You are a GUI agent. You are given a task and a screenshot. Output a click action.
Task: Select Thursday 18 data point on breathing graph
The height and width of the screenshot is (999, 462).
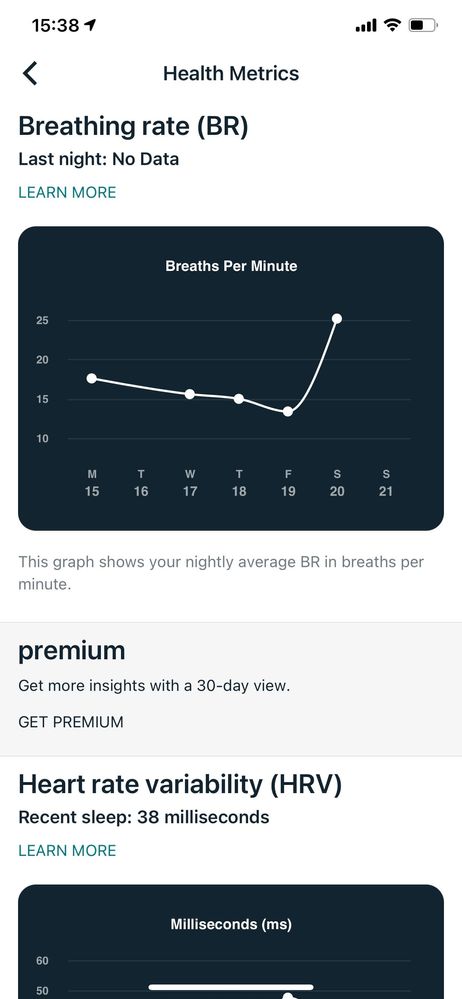click(x=239, y=399)
